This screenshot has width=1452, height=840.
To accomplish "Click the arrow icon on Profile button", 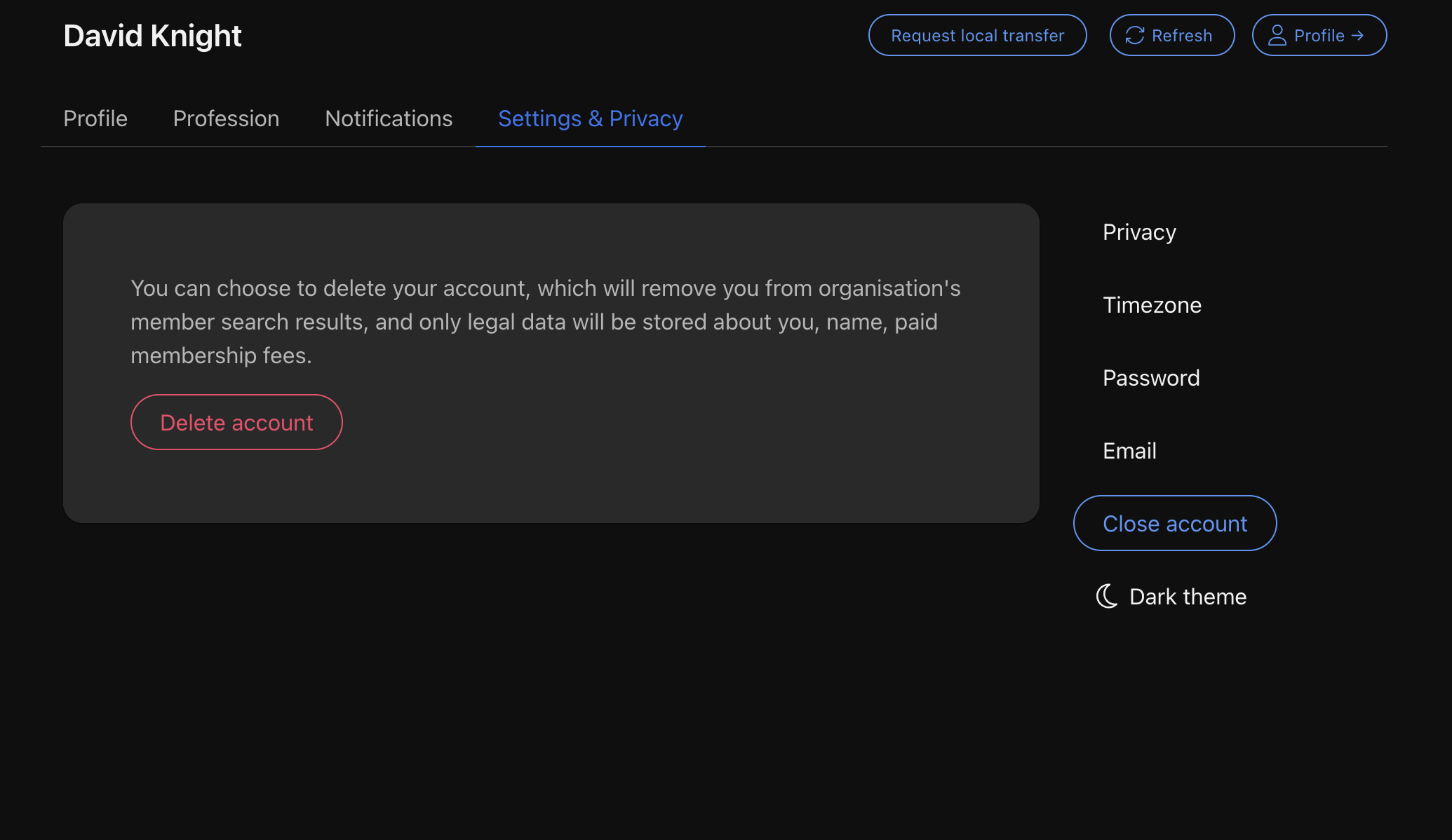I will click(1358, 35).
